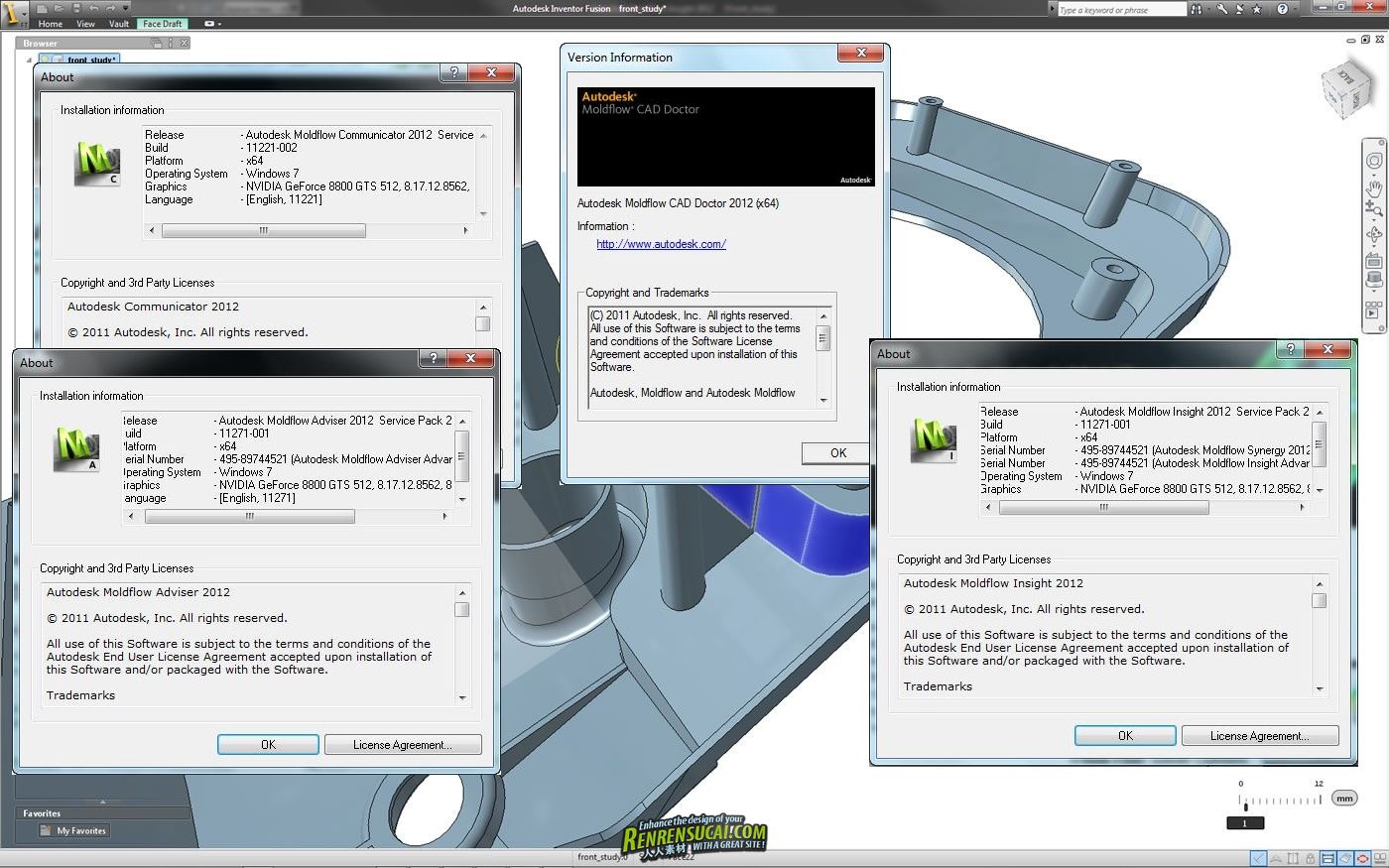
Task: Open the Home ribbon tab
Action: pyautogui.click(x=50, y=24)
